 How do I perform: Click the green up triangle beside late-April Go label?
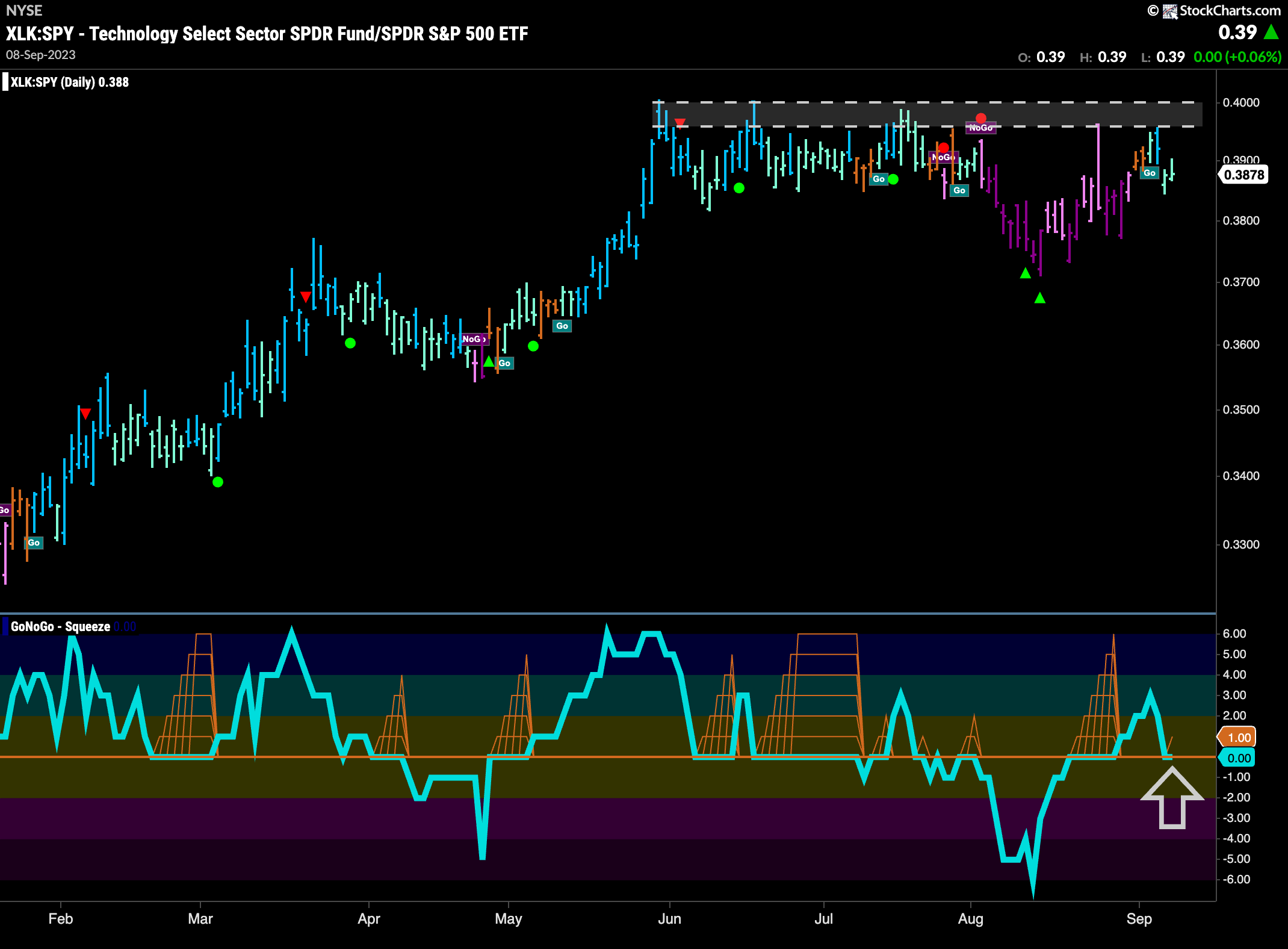point(489,362)
